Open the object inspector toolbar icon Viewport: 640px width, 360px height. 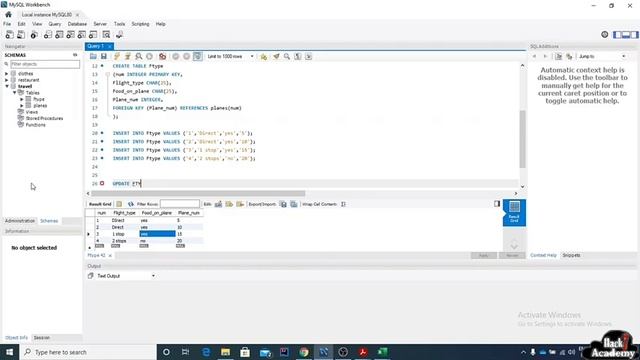point(34,35)
